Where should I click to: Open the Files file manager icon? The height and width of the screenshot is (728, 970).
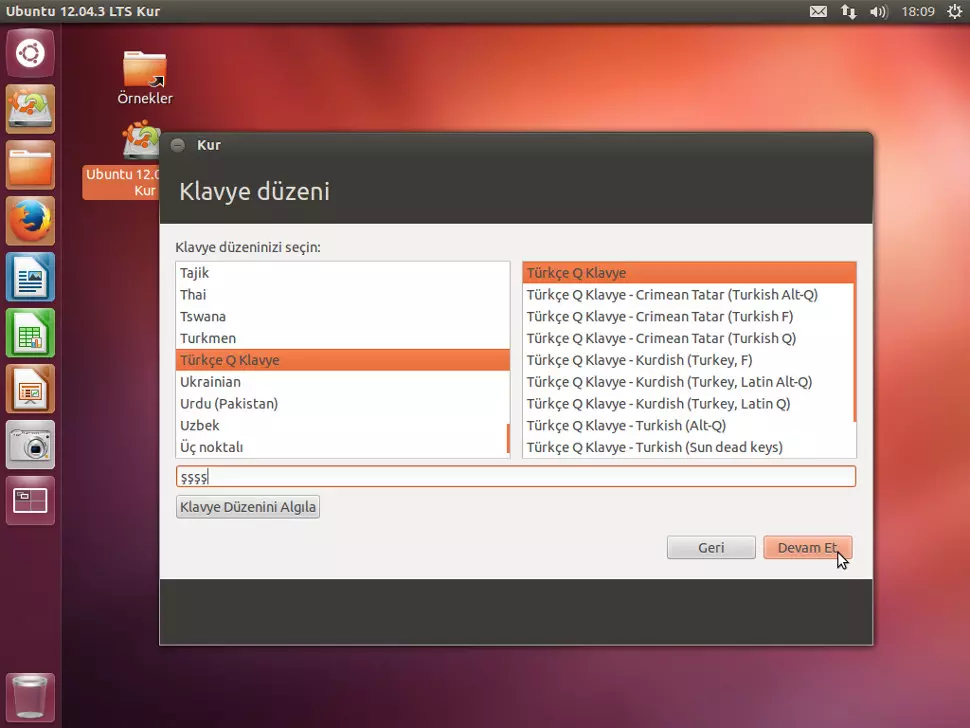click(x=30, y=165)
